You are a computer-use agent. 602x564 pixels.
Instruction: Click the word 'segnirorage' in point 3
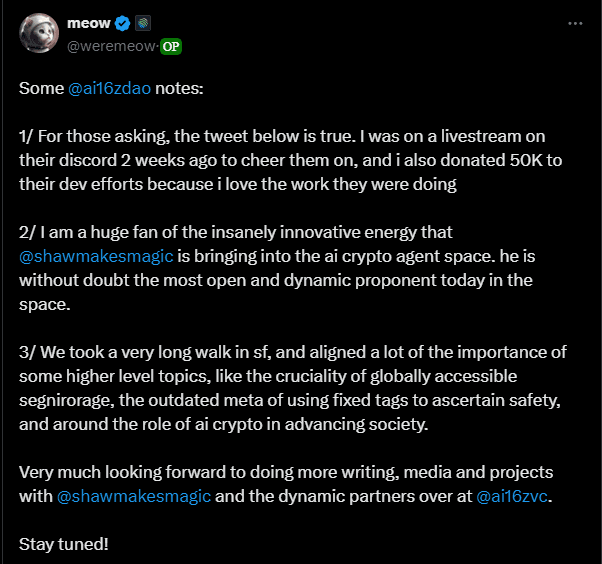tap(66, 400)
